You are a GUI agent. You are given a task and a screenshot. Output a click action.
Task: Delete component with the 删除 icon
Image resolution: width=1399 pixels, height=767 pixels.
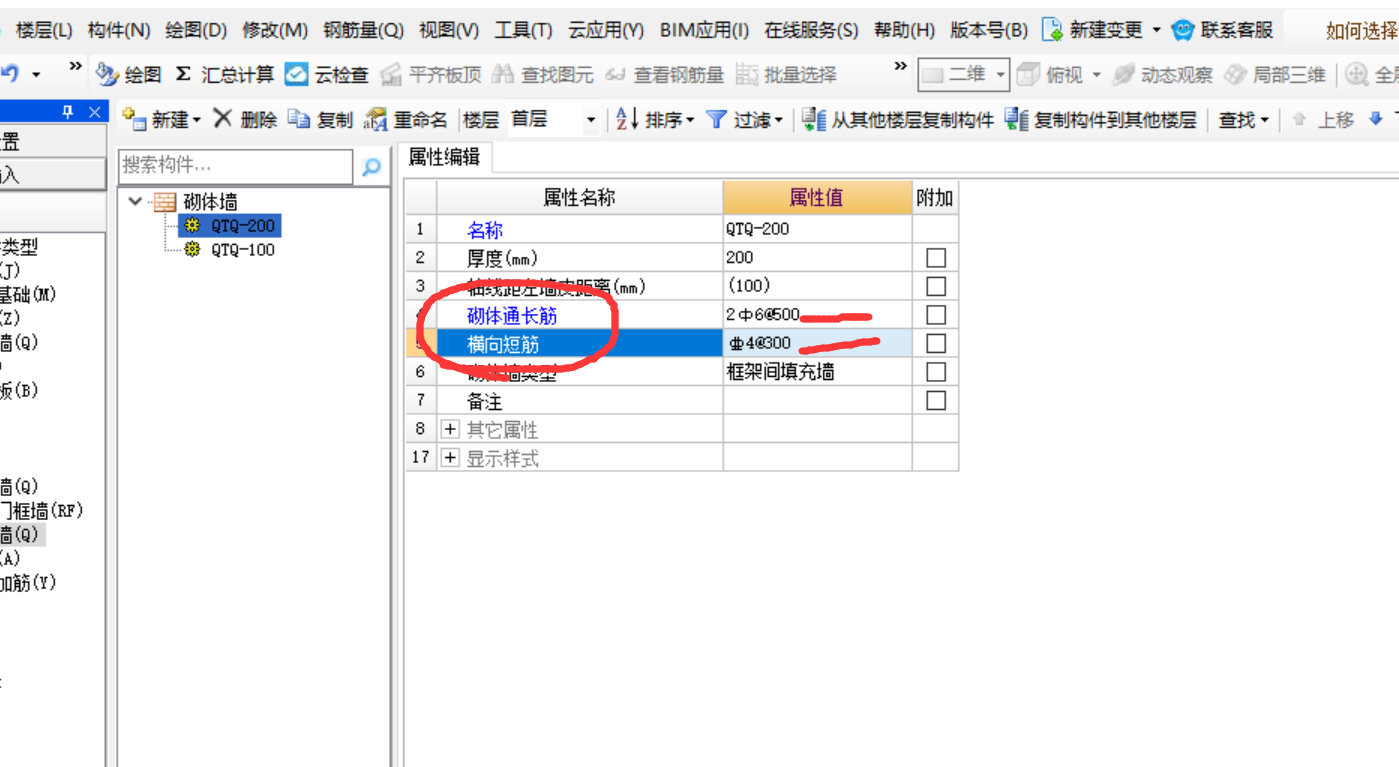(222, 119)
